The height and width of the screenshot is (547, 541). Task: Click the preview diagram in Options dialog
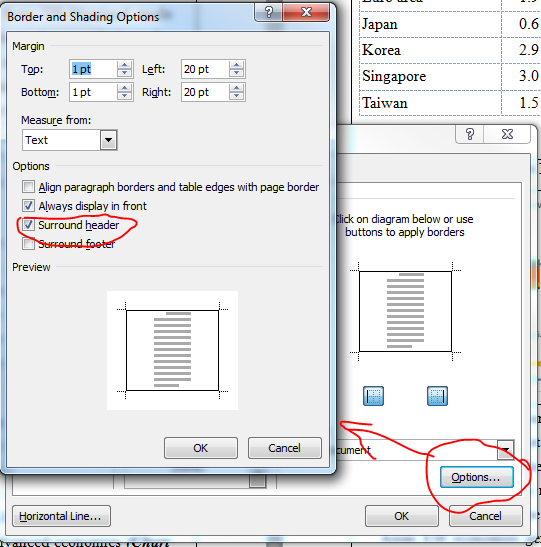click(172, 350)
